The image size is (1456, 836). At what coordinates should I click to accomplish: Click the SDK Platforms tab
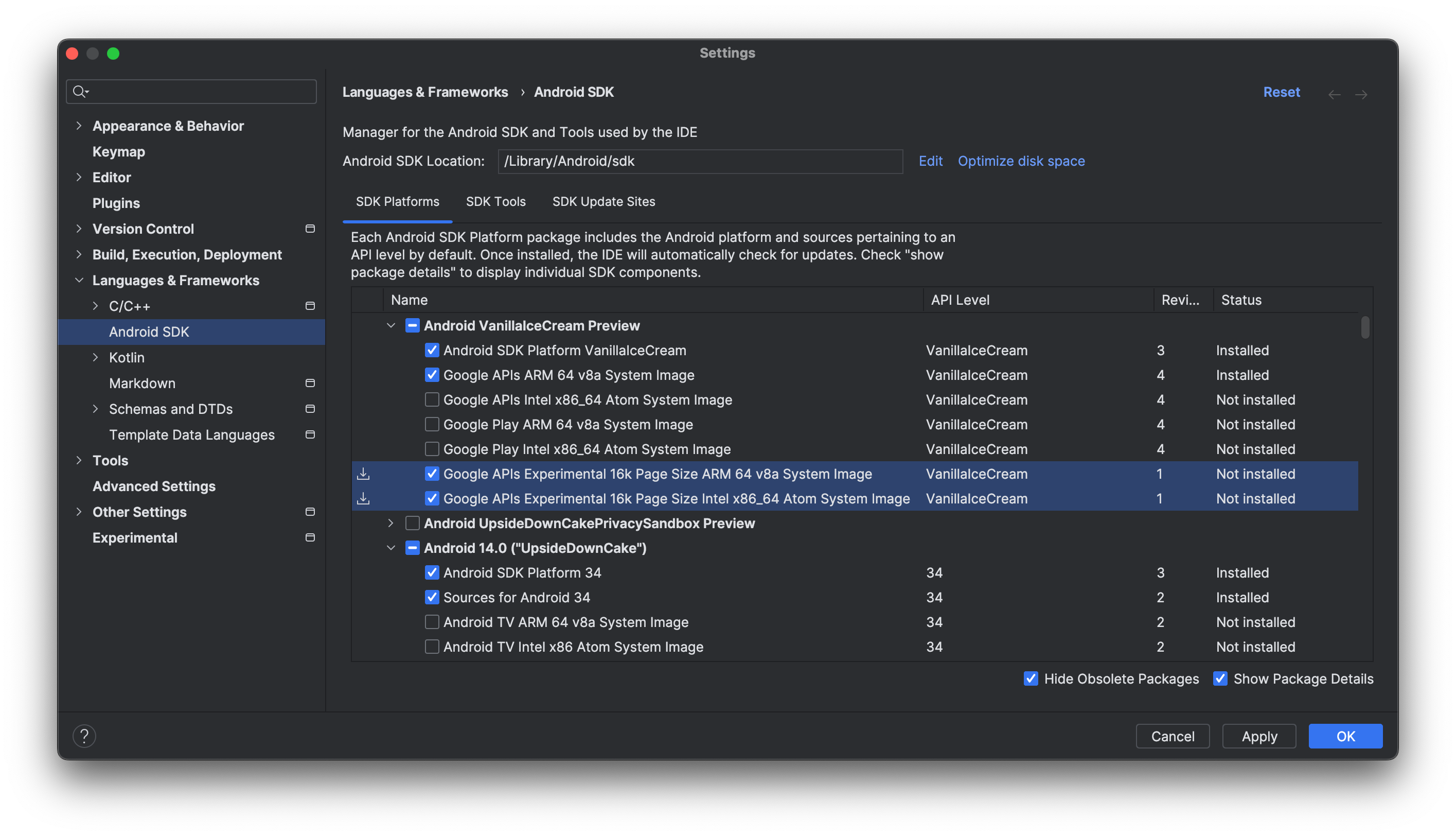click(x=398, y=201)
